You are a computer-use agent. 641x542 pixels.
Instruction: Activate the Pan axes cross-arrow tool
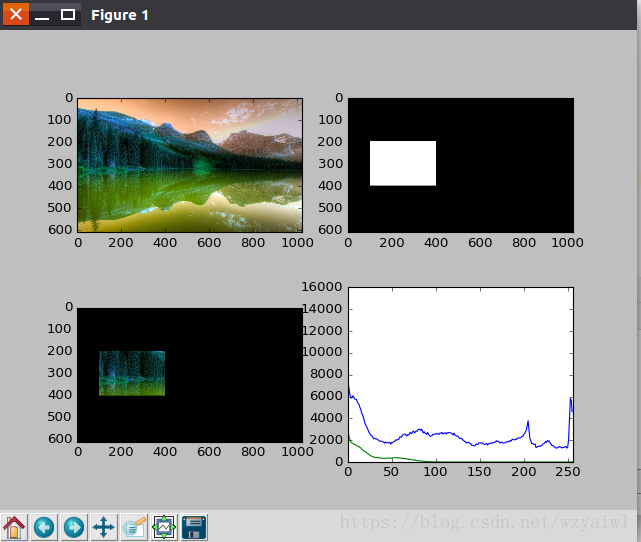tap(104, 527)
